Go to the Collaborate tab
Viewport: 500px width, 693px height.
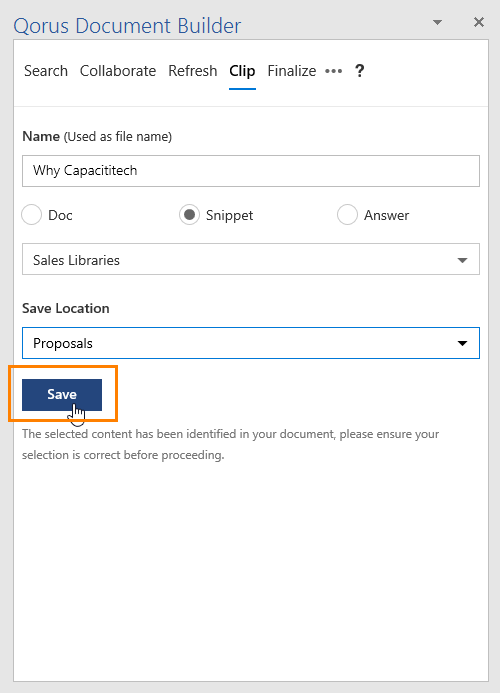click(x=118, y=71)
